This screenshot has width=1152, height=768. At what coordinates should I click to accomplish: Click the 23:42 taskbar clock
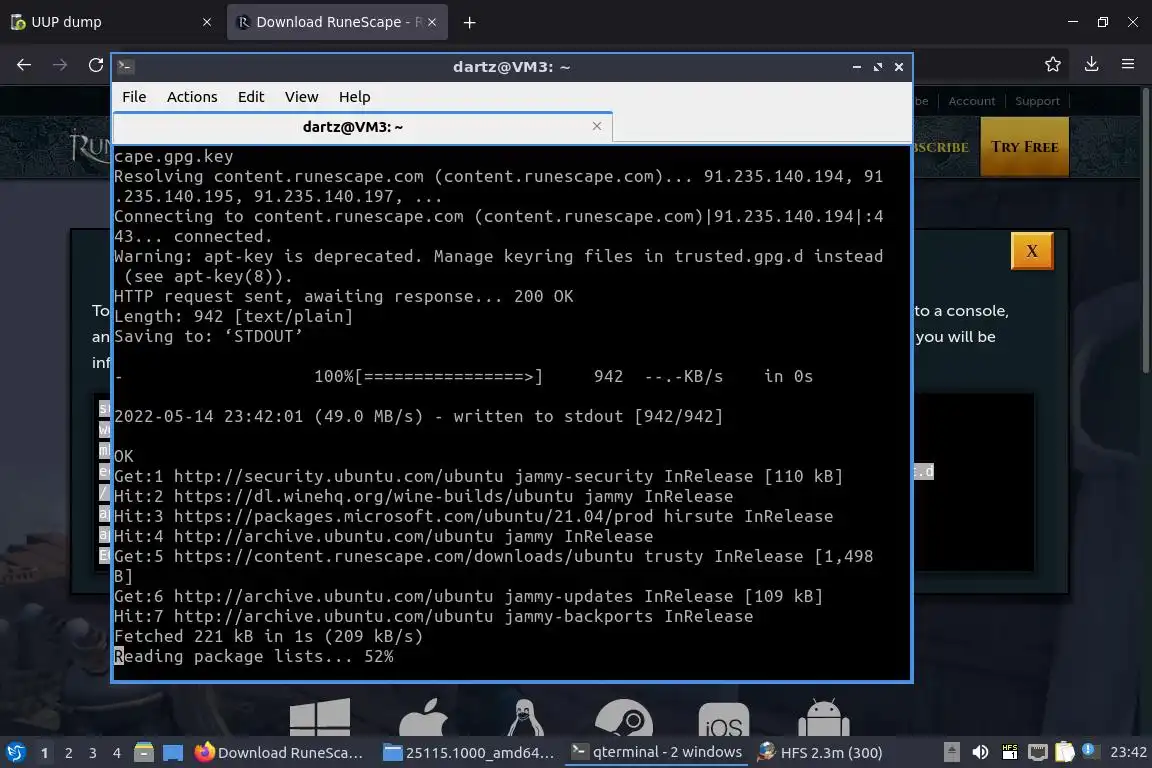pos(1128,752)
